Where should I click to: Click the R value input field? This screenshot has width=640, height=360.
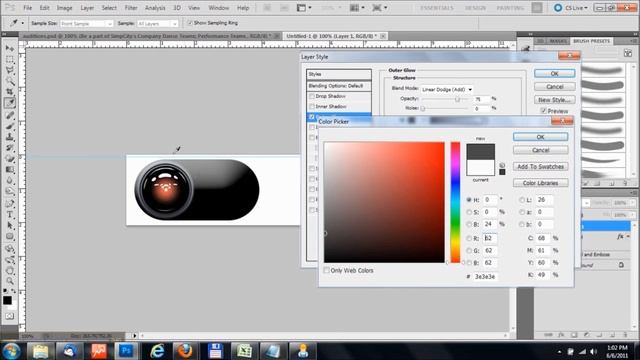pyautogui.click(x=490, y=238)
